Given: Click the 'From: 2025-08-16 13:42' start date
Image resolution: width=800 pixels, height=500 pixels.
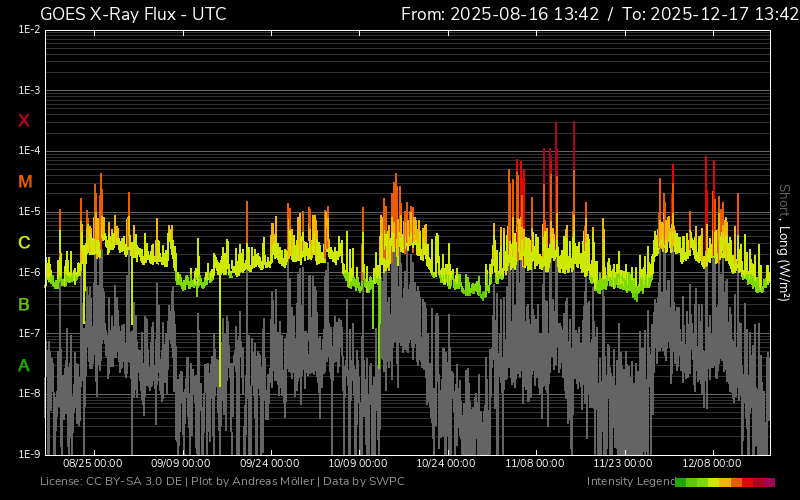Looking at the screenshot, I should click(500, 14).
